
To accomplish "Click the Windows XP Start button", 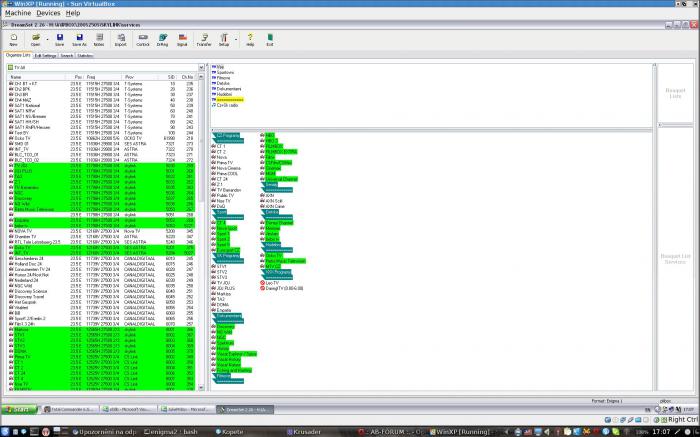I will 20,409.
